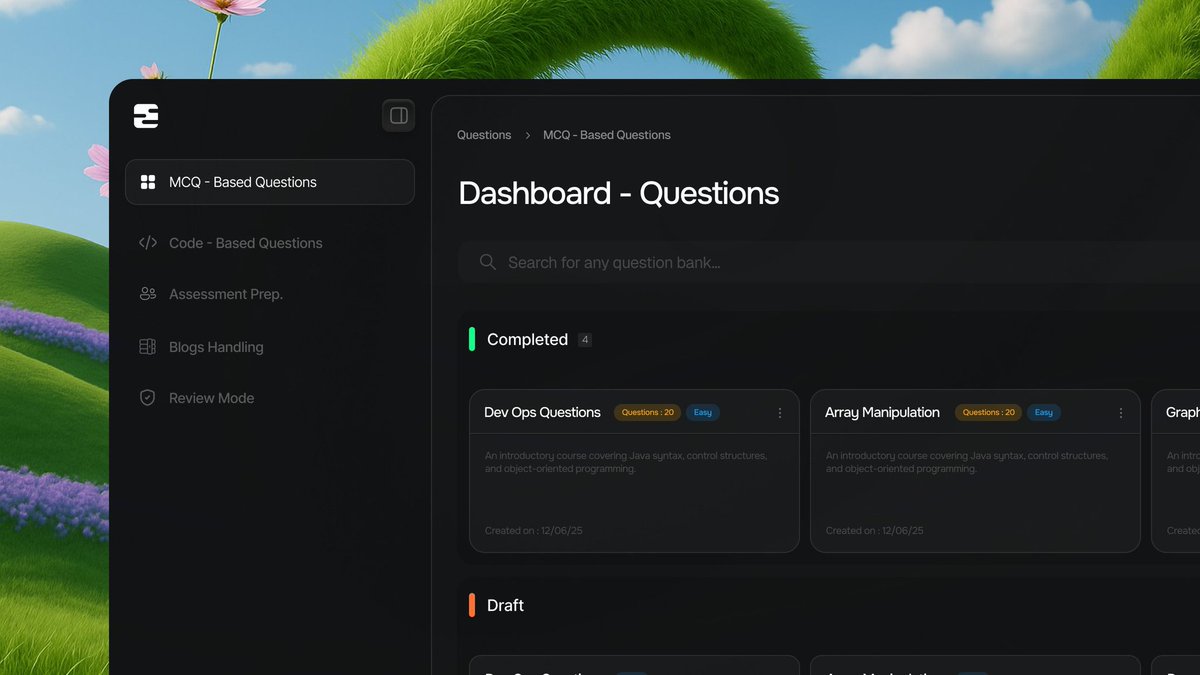Click the Array Manipulation card description text
The width and height of the screenshot is (1200, 675).
pyautogui.click(x=967, y=462)
